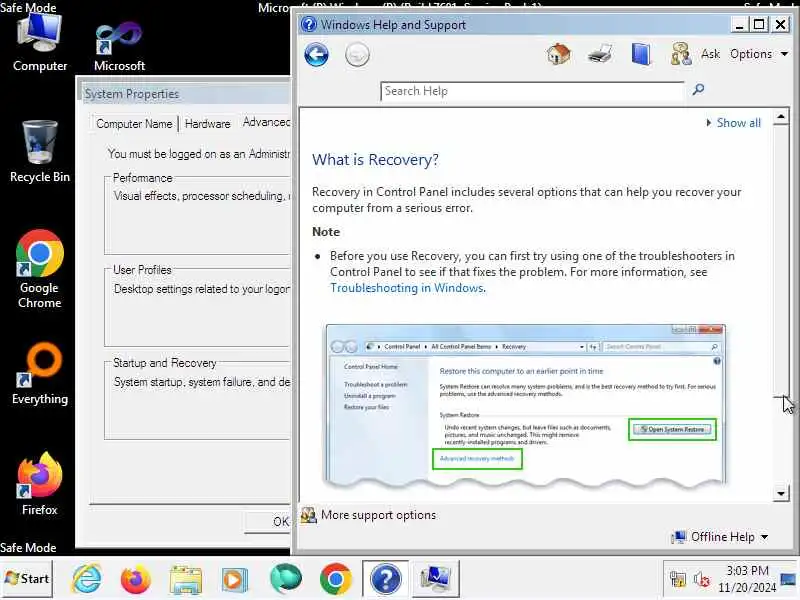The image size is (800, 600).
Task: Click the User Profiles group label
Action: (x=142, y=270)
